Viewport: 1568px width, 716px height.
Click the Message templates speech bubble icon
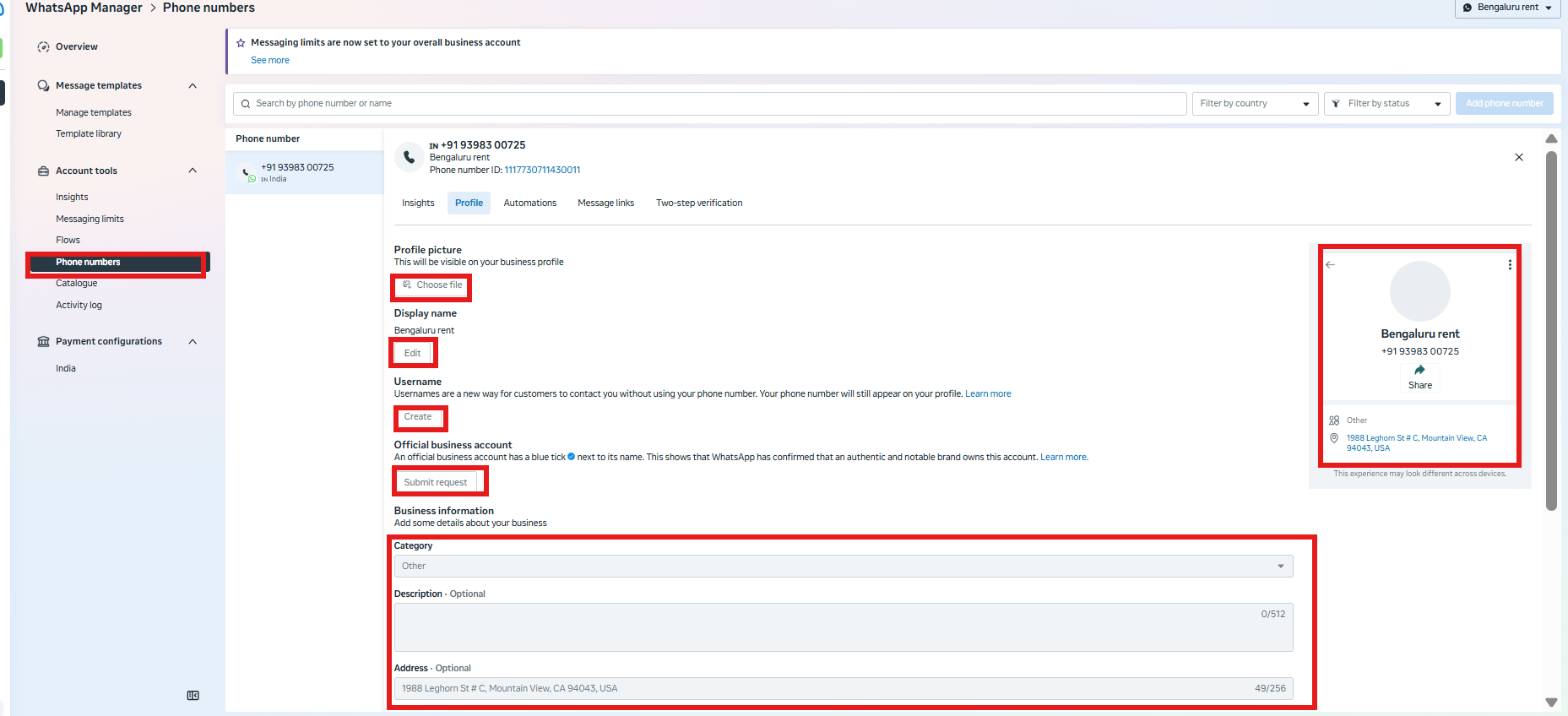click(43, 86)
